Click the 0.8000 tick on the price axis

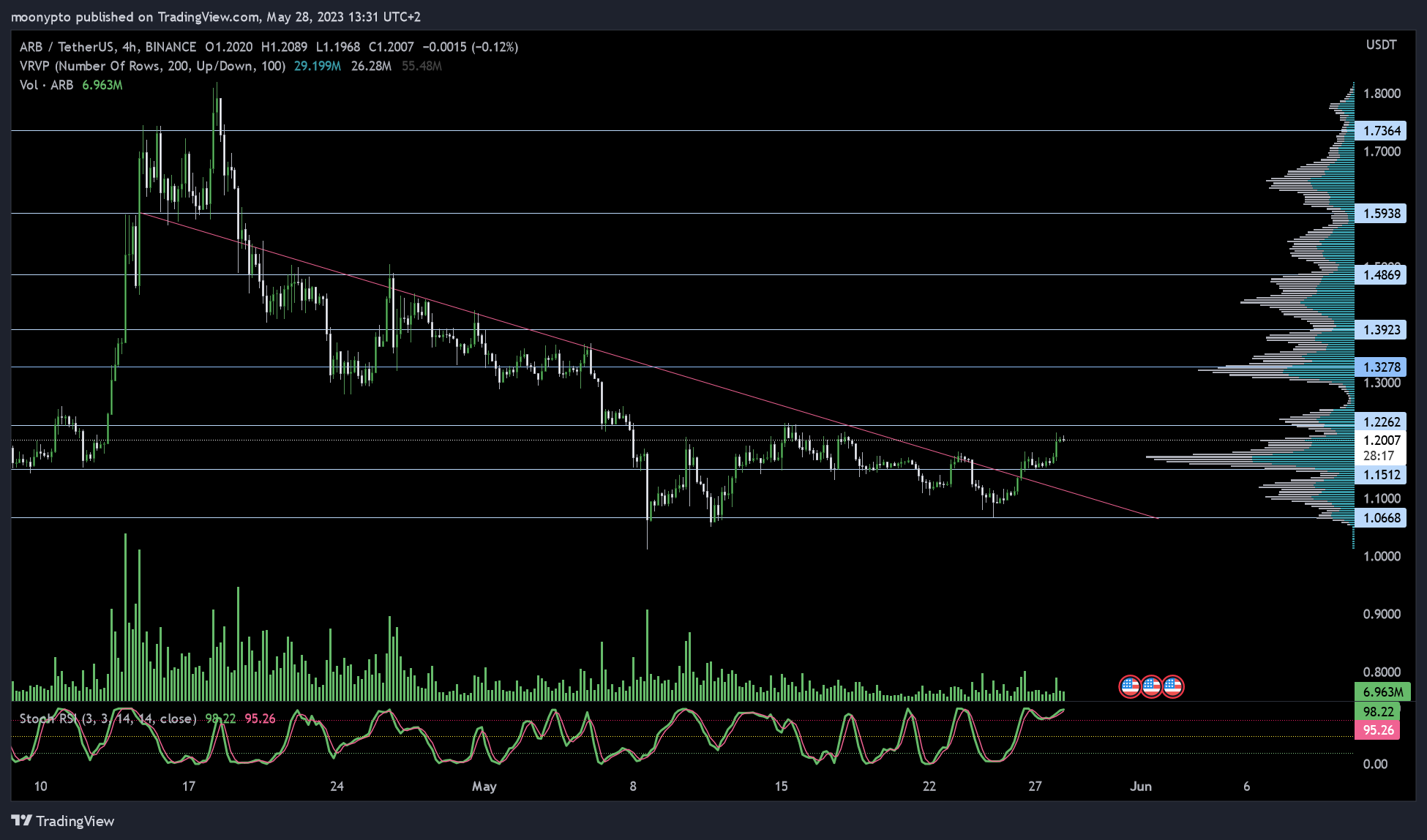click(1382, 672)
